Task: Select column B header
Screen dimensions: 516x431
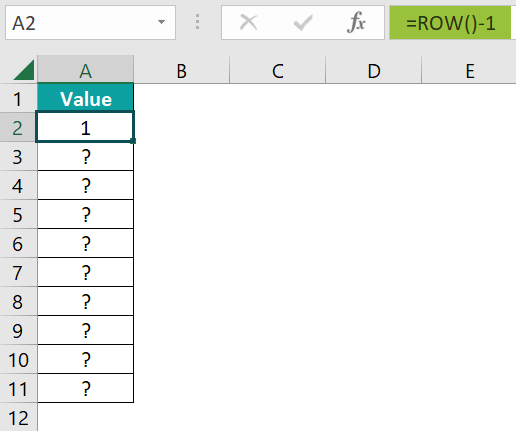Action: point(182,70)
